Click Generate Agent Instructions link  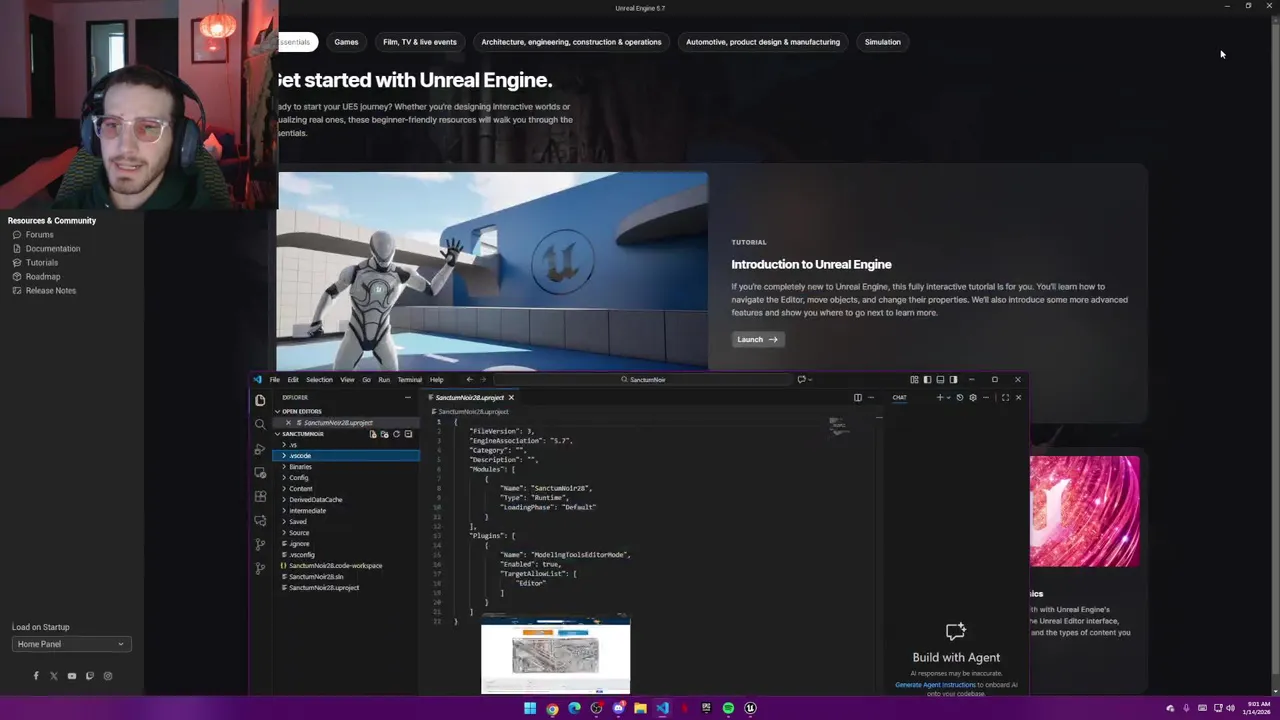pos(935,685)
